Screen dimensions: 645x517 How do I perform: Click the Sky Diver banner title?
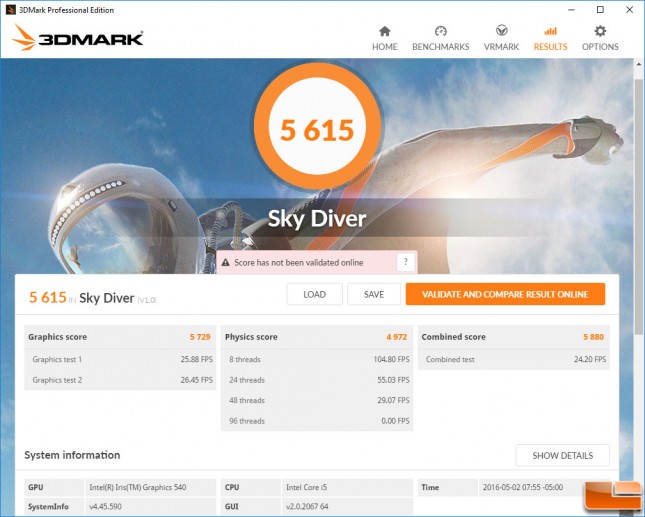(x=317, y=218)
